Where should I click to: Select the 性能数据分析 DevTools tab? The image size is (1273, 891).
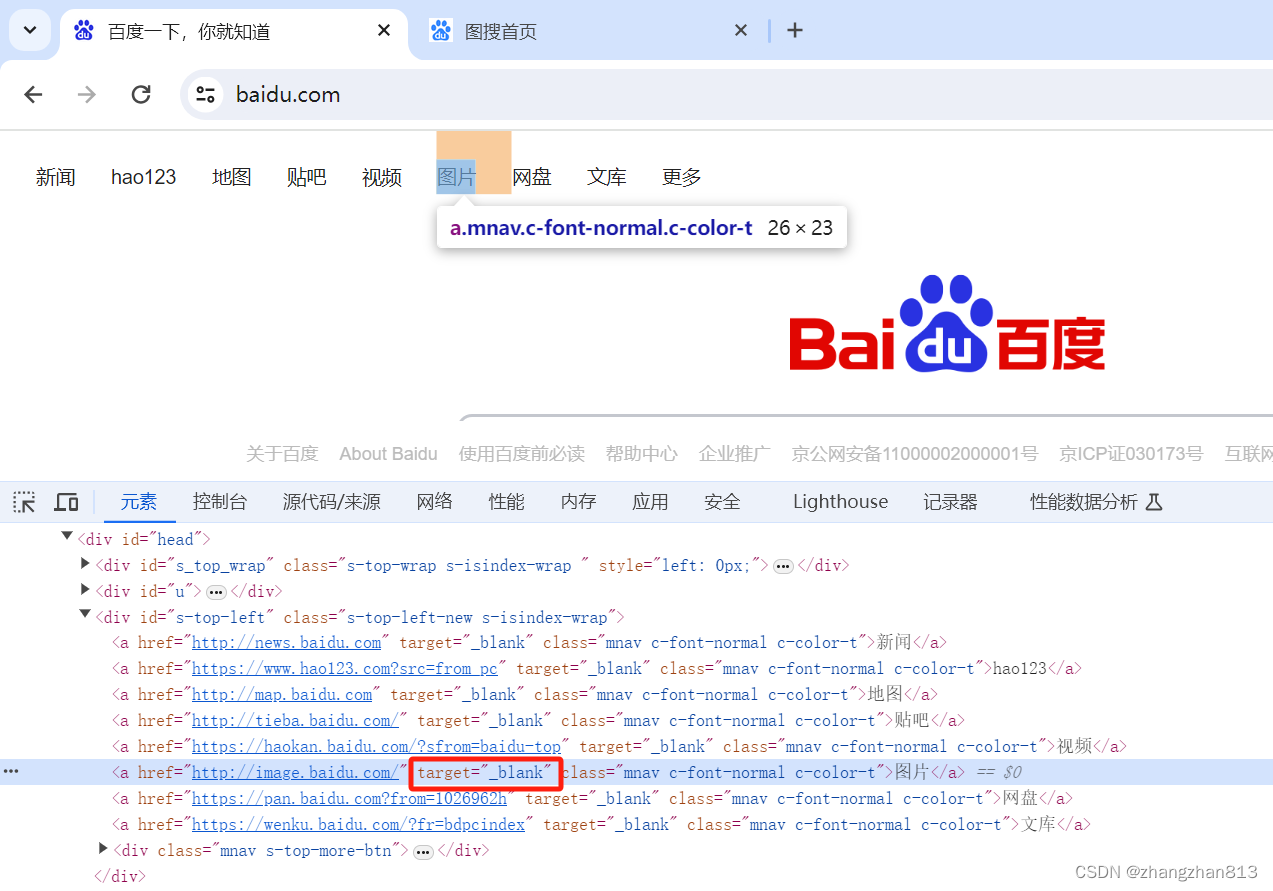pyautogui.click(x=1096, y=502)
